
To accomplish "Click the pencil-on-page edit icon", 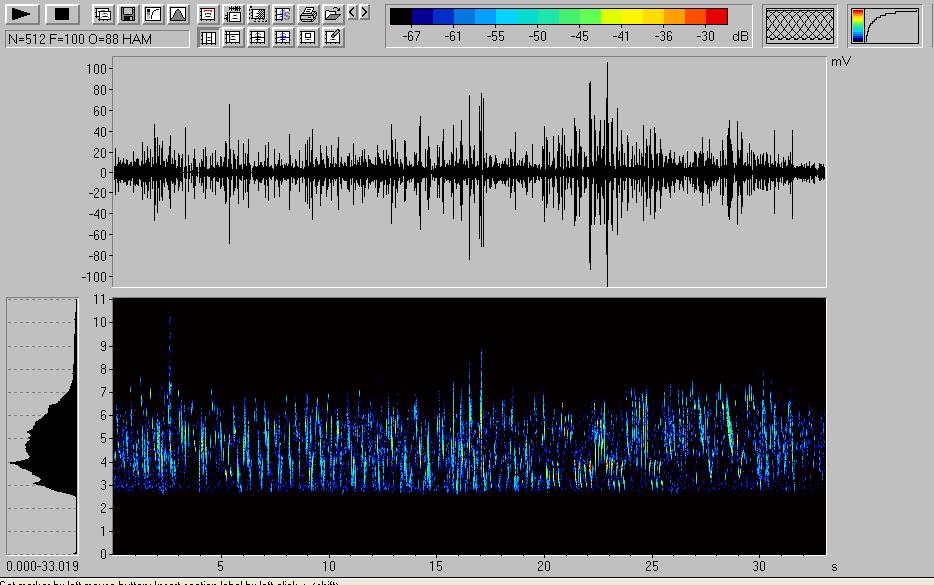I will click(x=333, y=38).
